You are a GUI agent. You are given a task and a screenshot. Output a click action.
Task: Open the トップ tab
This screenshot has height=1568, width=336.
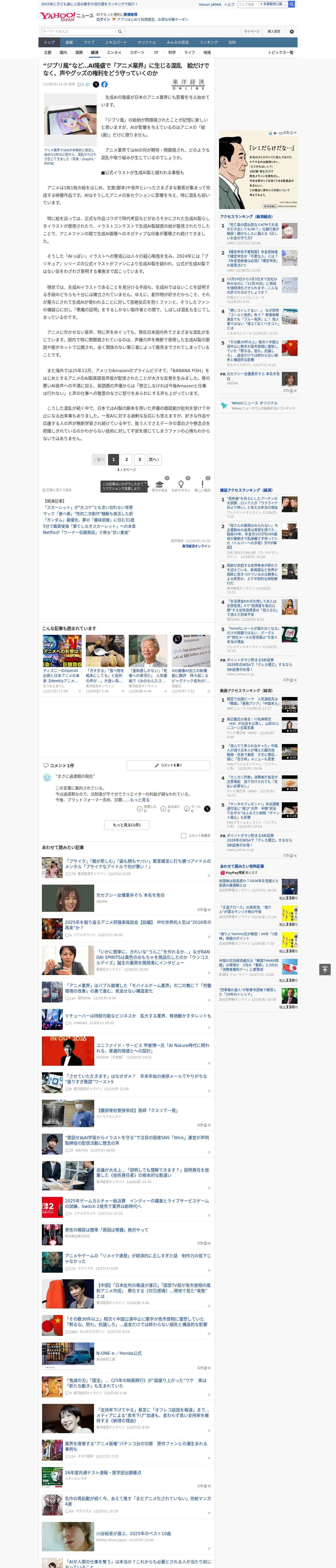click(x=49, y=43)
